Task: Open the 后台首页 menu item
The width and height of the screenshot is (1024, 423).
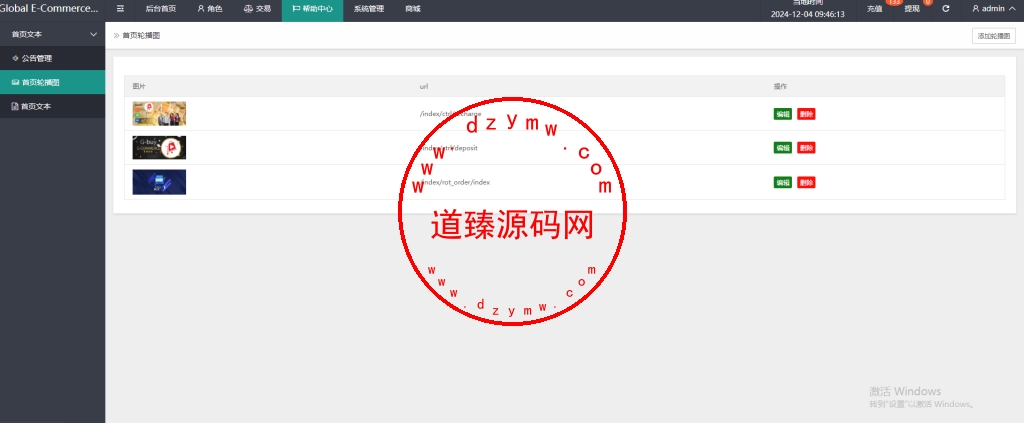Action: point(161,9)
